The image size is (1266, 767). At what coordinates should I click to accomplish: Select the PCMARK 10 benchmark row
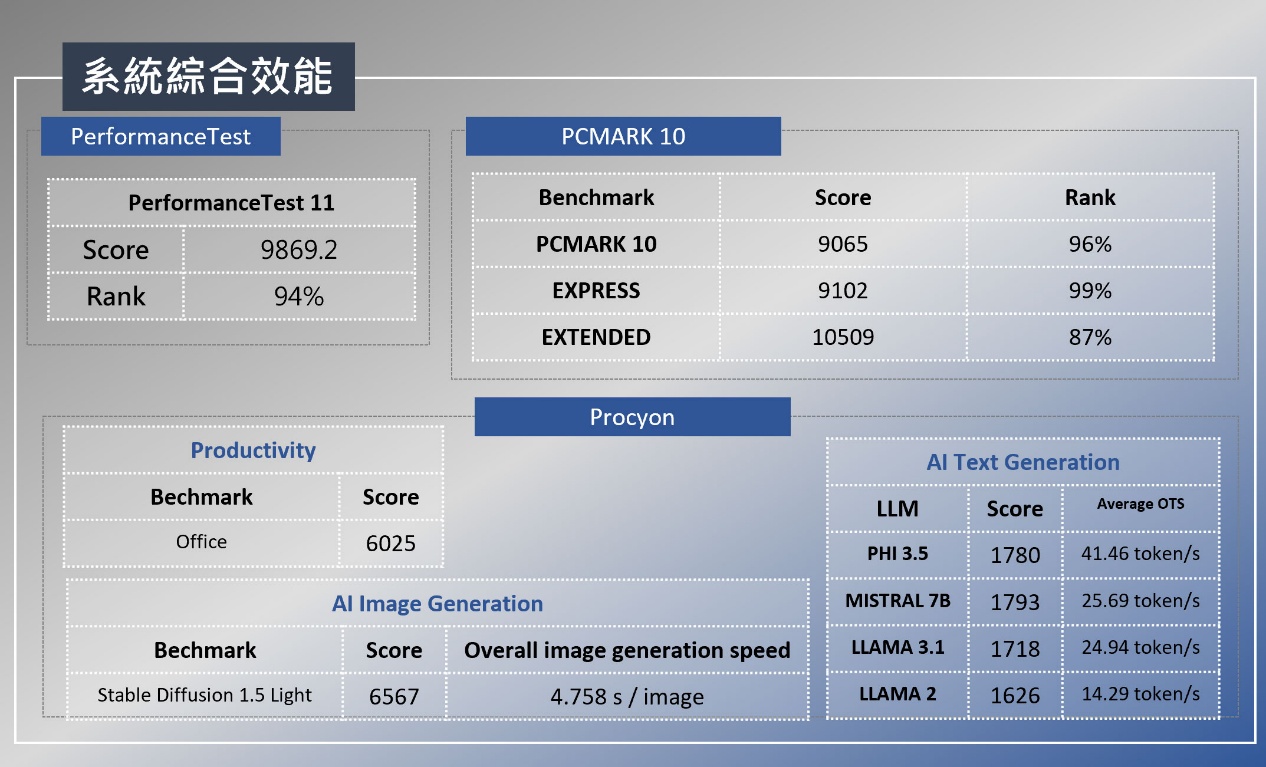point(596,243)
